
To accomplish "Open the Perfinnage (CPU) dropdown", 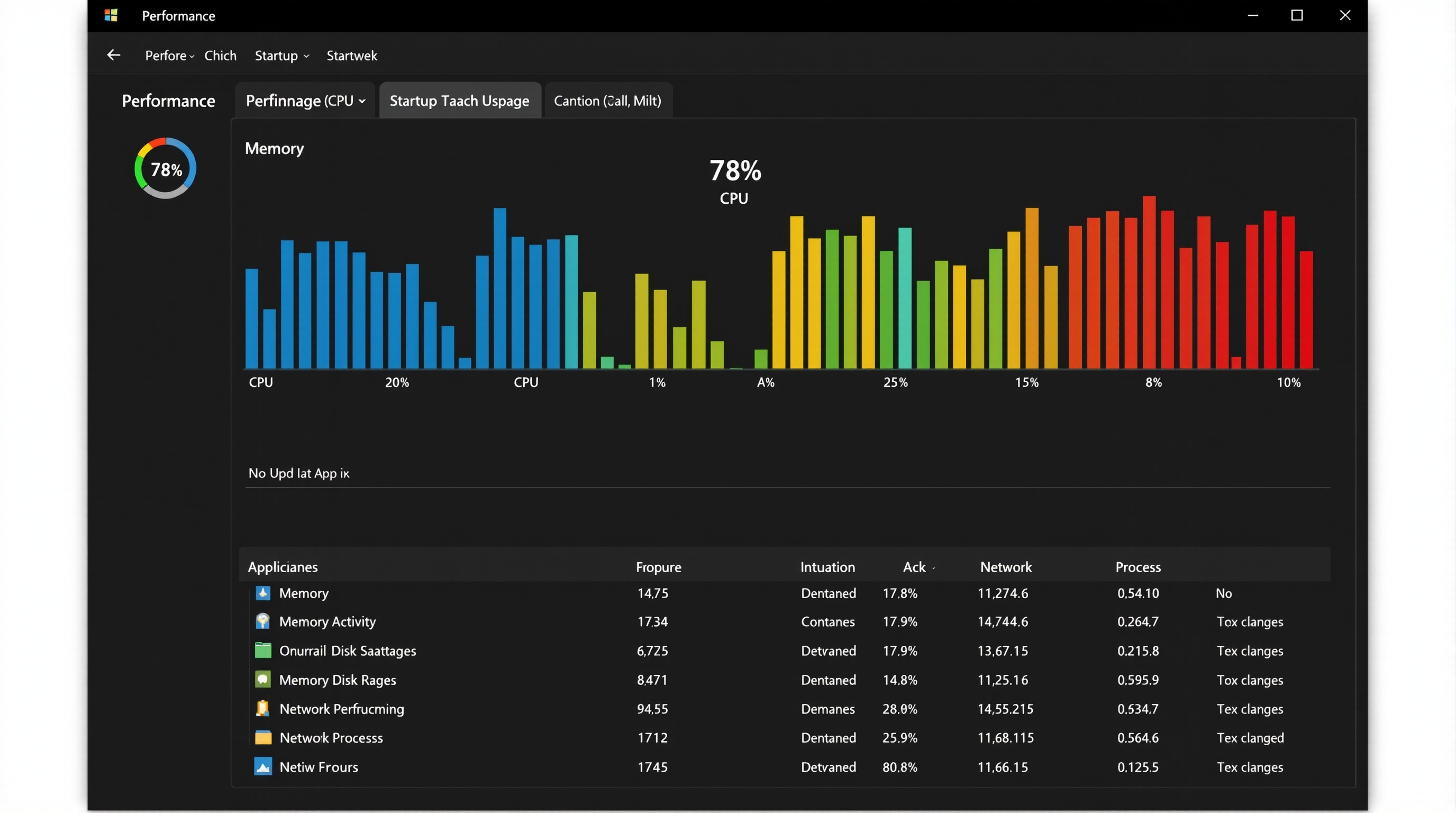I will [x=305, y=100].
